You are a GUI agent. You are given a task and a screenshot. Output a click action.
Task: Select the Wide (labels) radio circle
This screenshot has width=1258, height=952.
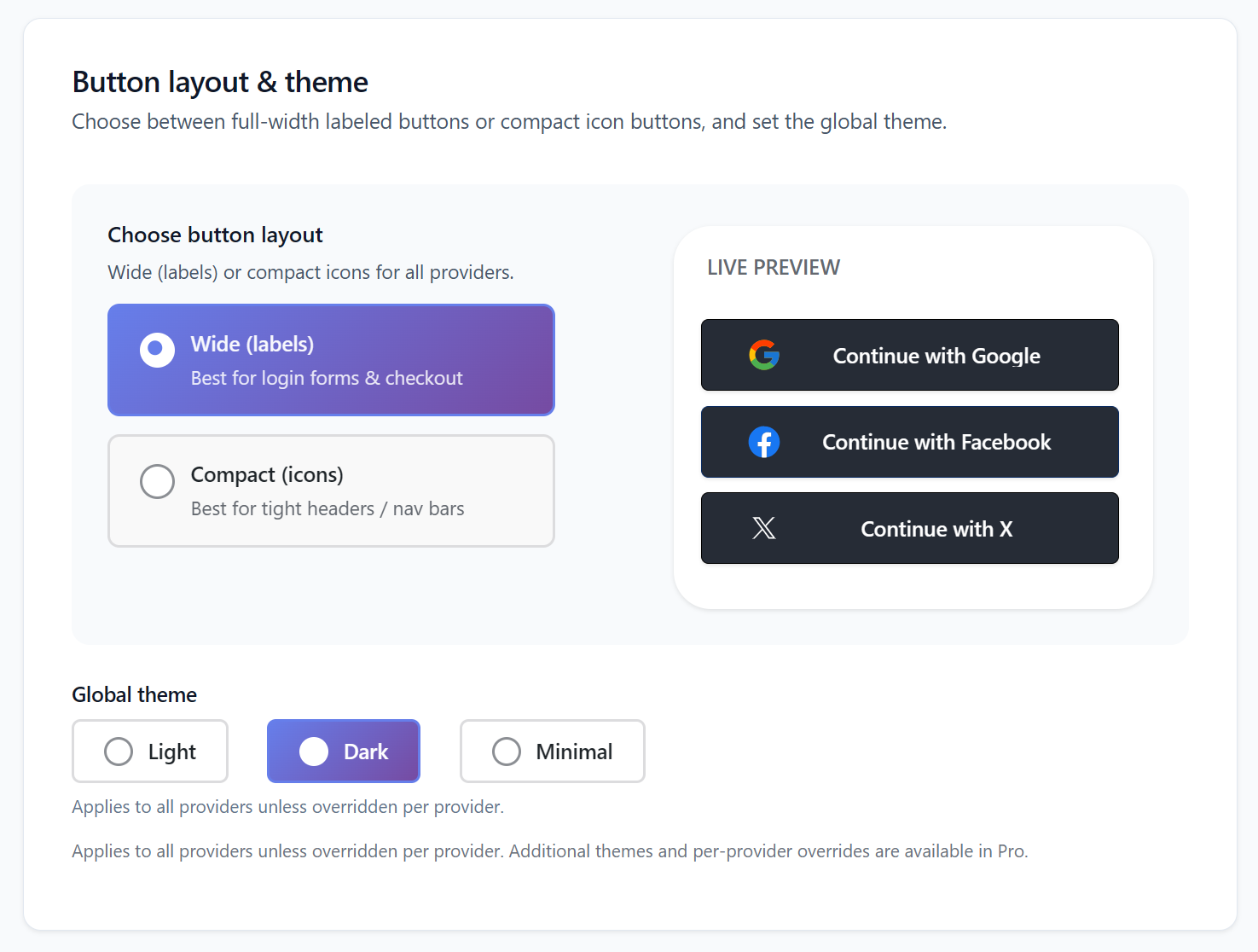click(157, 350)
